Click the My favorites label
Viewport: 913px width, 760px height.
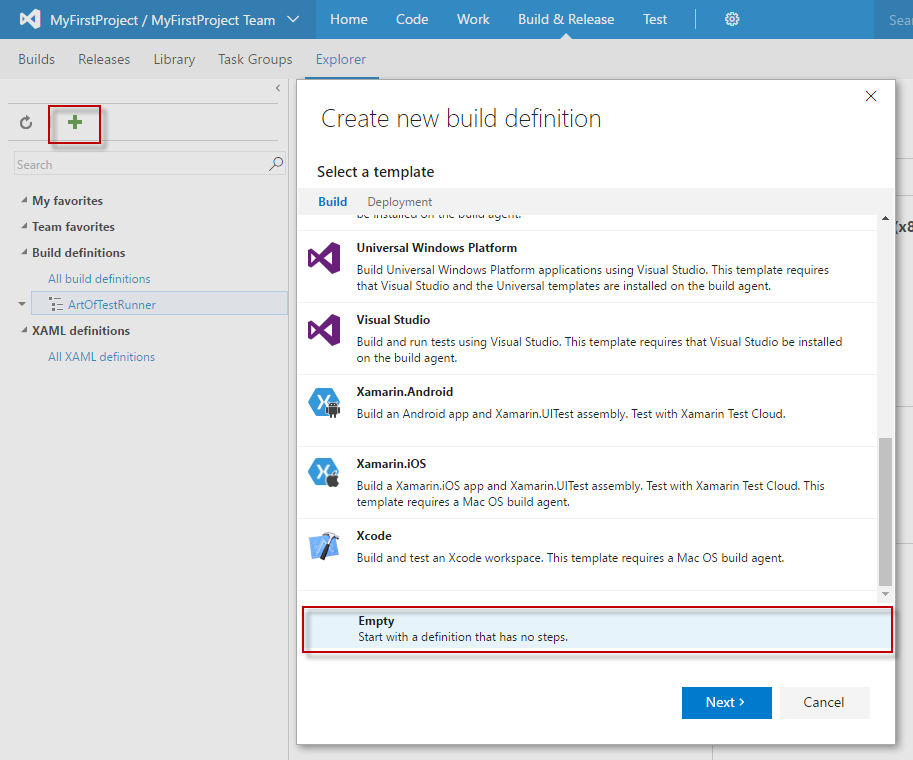point(68,200)
